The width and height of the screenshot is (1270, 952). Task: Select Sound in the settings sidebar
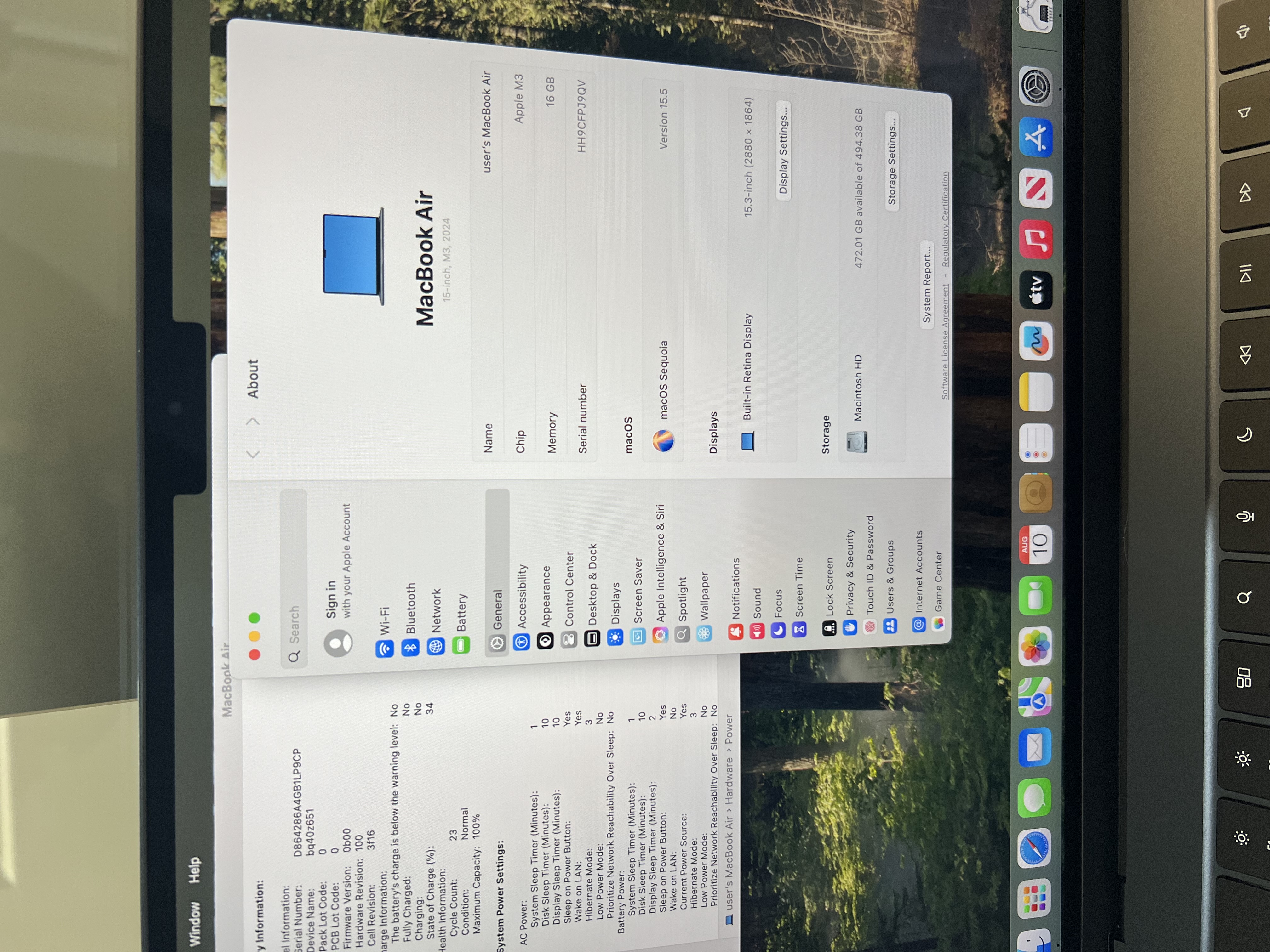point(757,613)
